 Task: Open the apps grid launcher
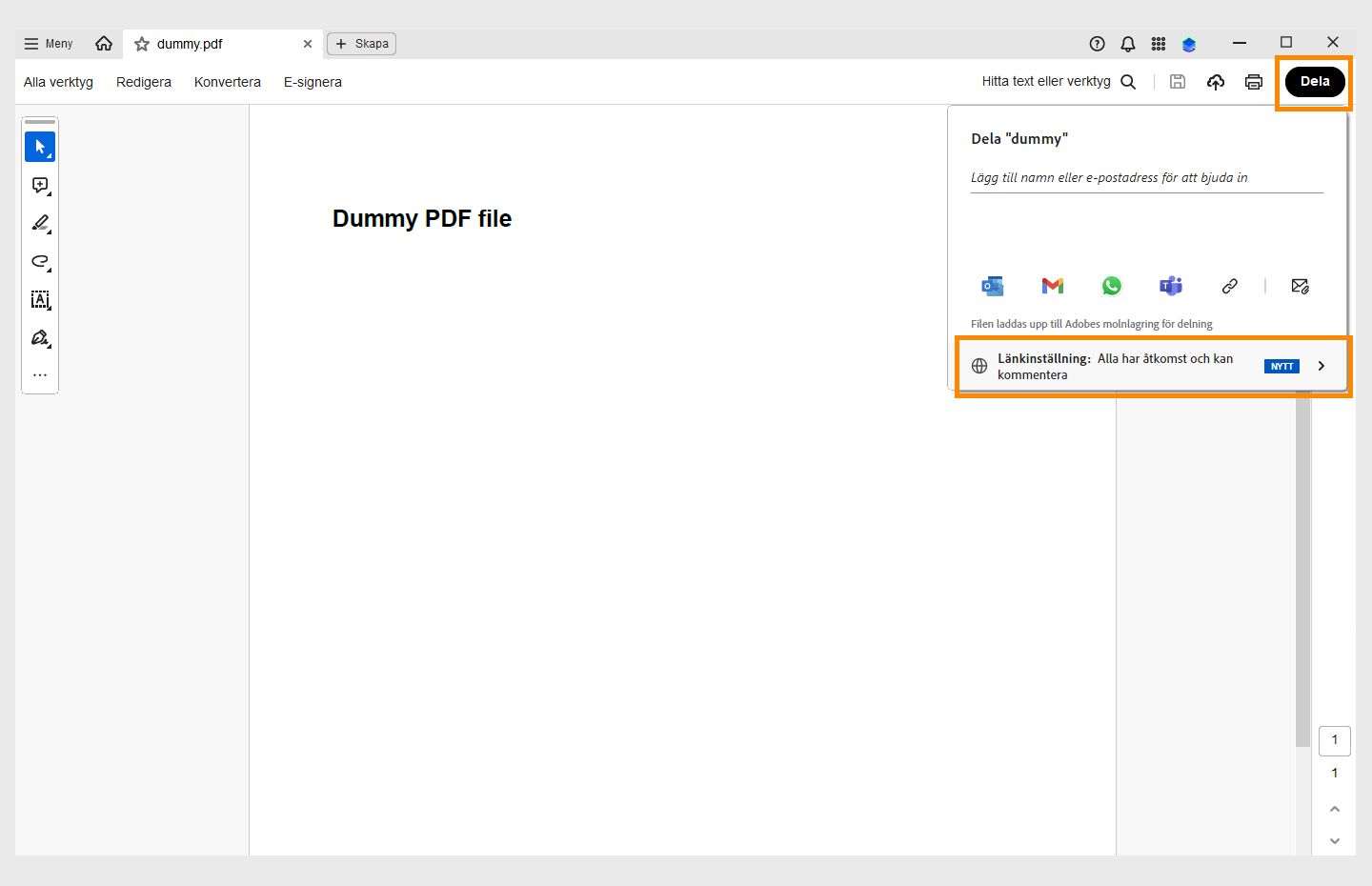tap(1159, 44)
